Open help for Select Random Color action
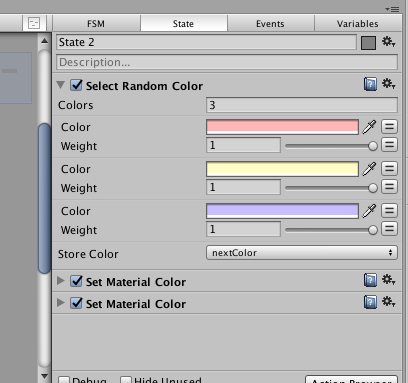This screenshot has height=383, width=408. [x=370, y=84]
